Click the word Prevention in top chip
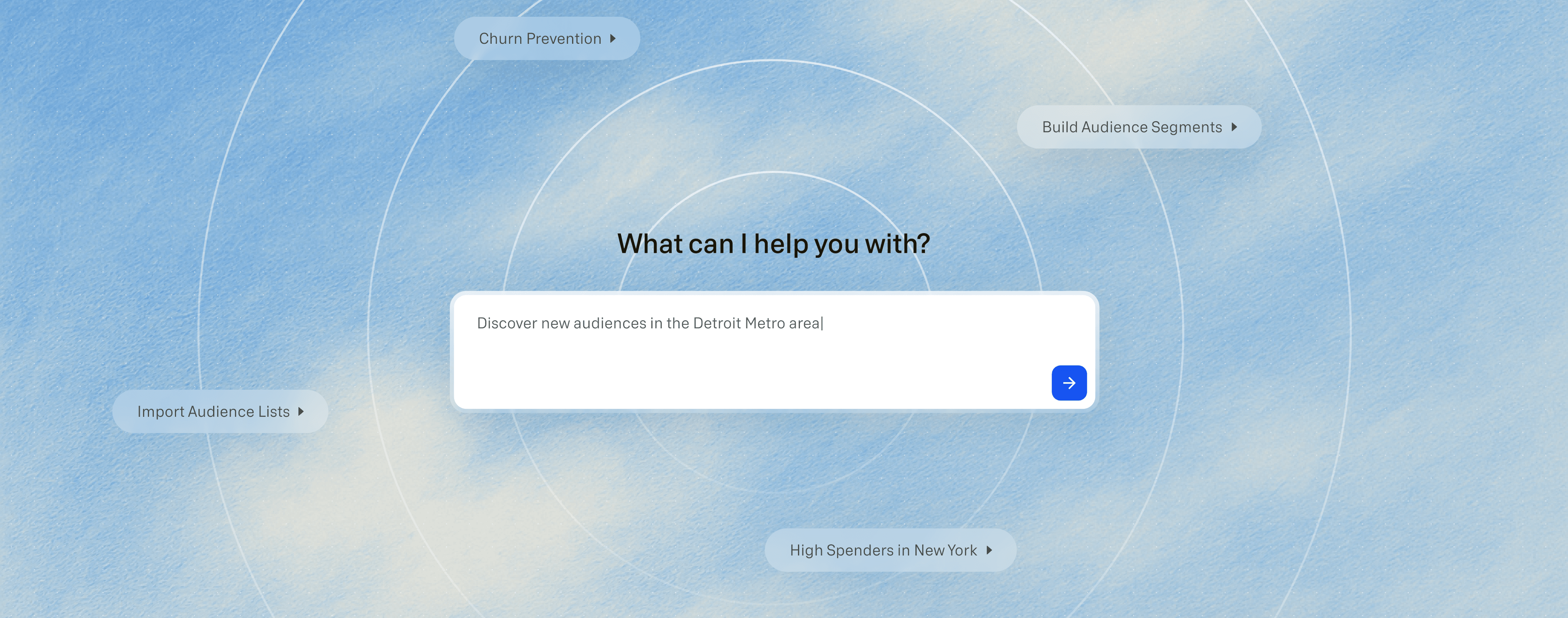The height and width of the screenshot is (618, 1568). pyautogui.click(x=563, y=38)
